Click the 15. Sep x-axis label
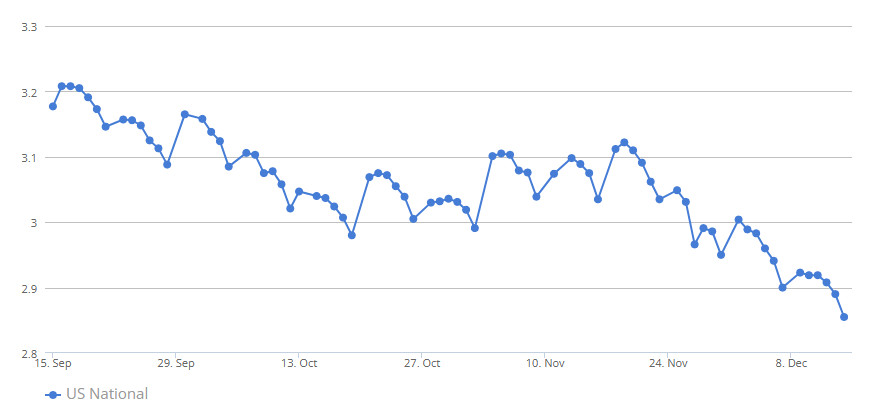This screenshot has width=873, height=414. click(54, 363)
